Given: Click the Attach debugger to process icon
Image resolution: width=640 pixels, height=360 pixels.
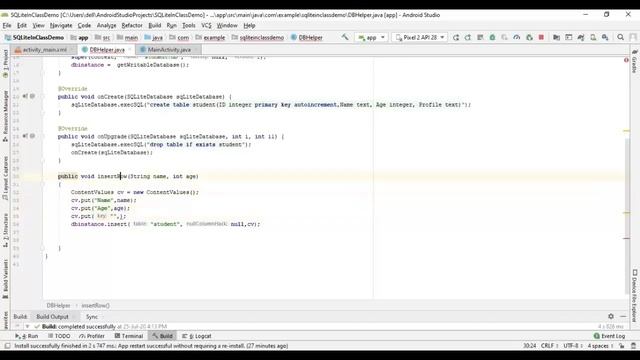Looking at the screenshot, I should point(529,37).
